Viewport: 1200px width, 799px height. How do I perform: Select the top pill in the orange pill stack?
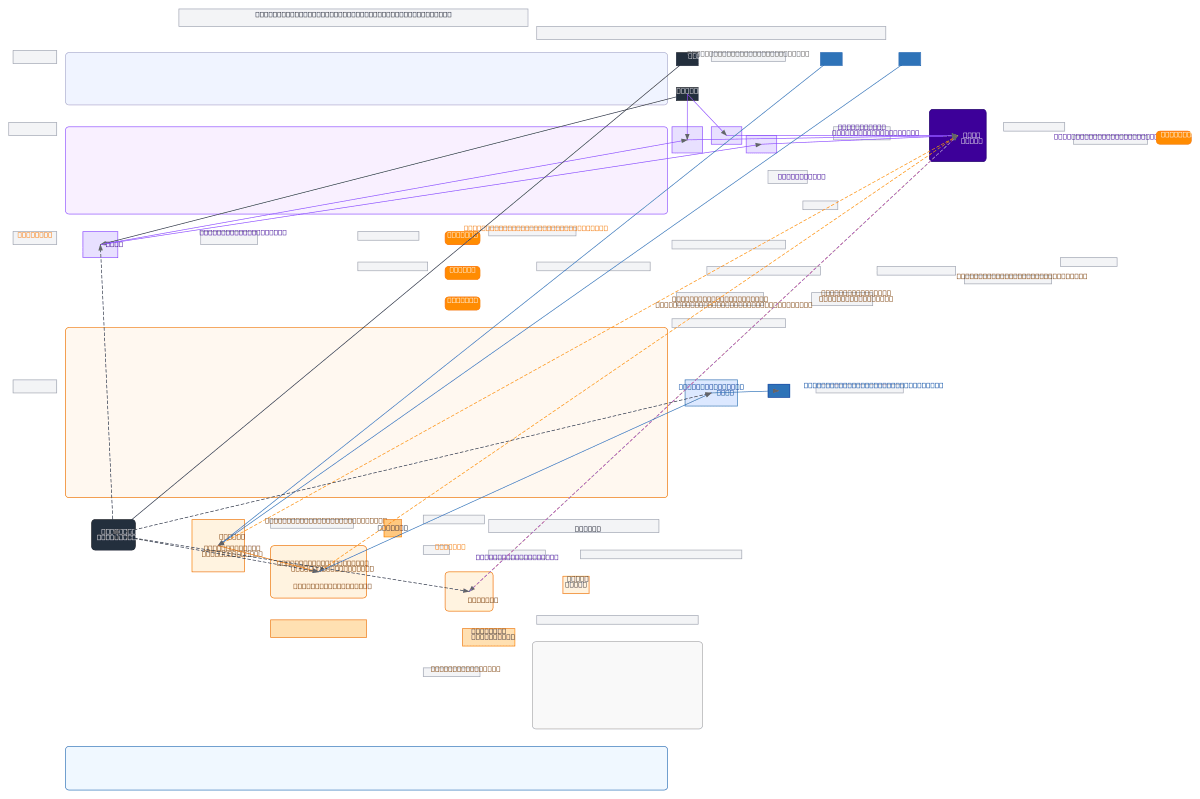click(x=462, y=238)
